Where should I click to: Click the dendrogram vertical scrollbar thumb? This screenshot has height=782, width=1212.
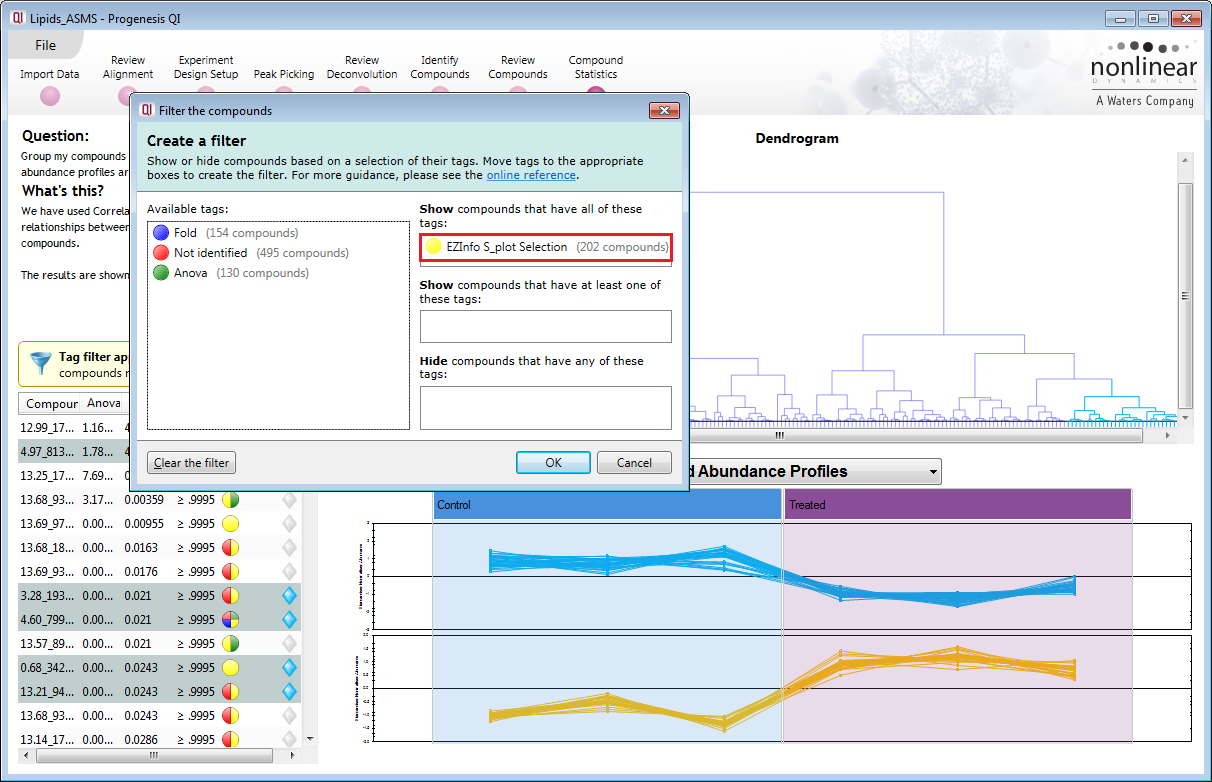click(x=1185, y=295)
